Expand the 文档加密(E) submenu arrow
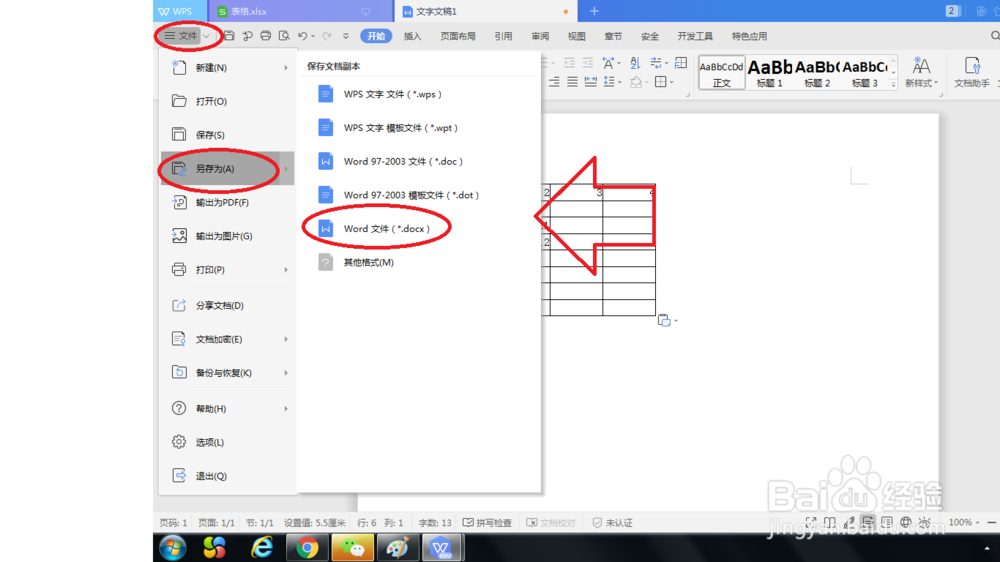 [x=286, y=339]
